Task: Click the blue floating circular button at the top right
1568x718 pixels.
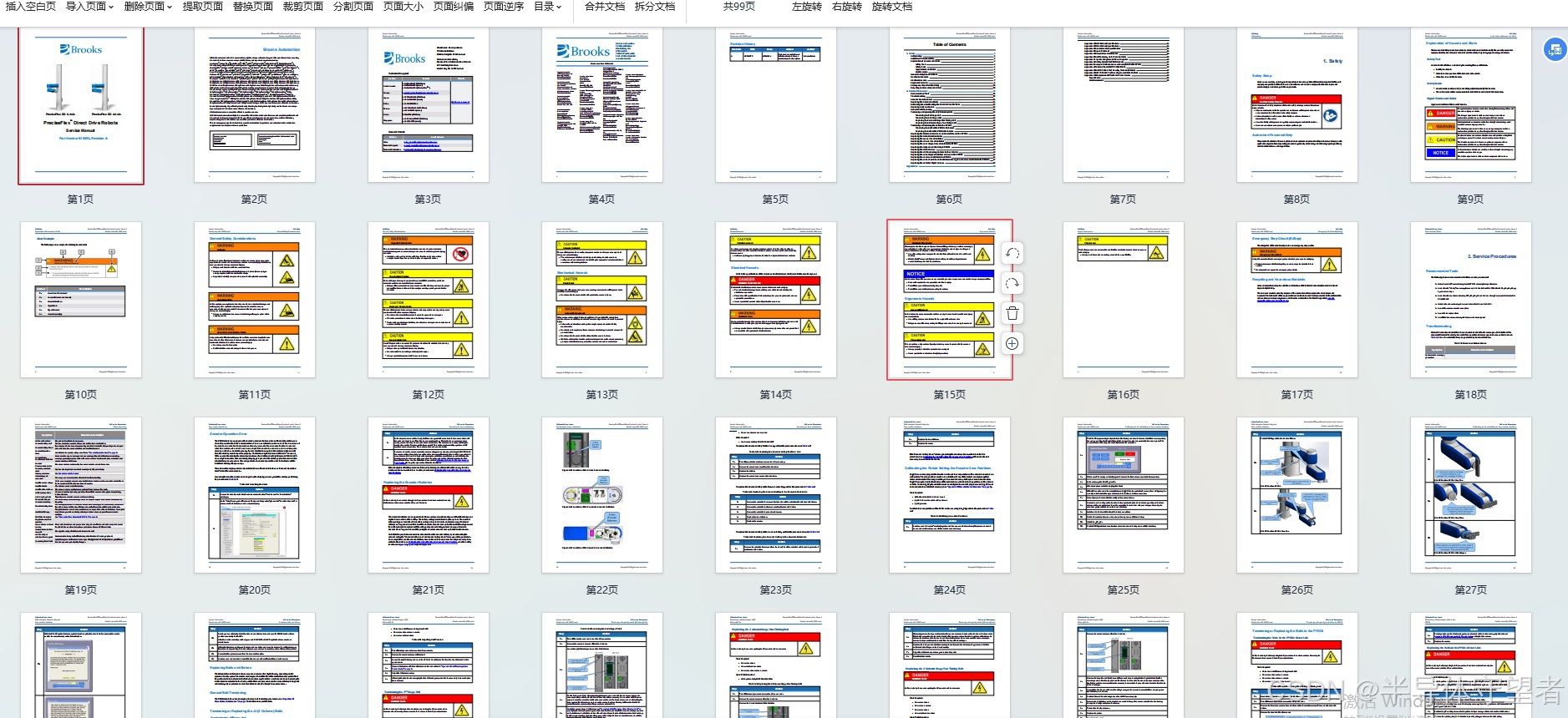Action: click(1555, 49)
